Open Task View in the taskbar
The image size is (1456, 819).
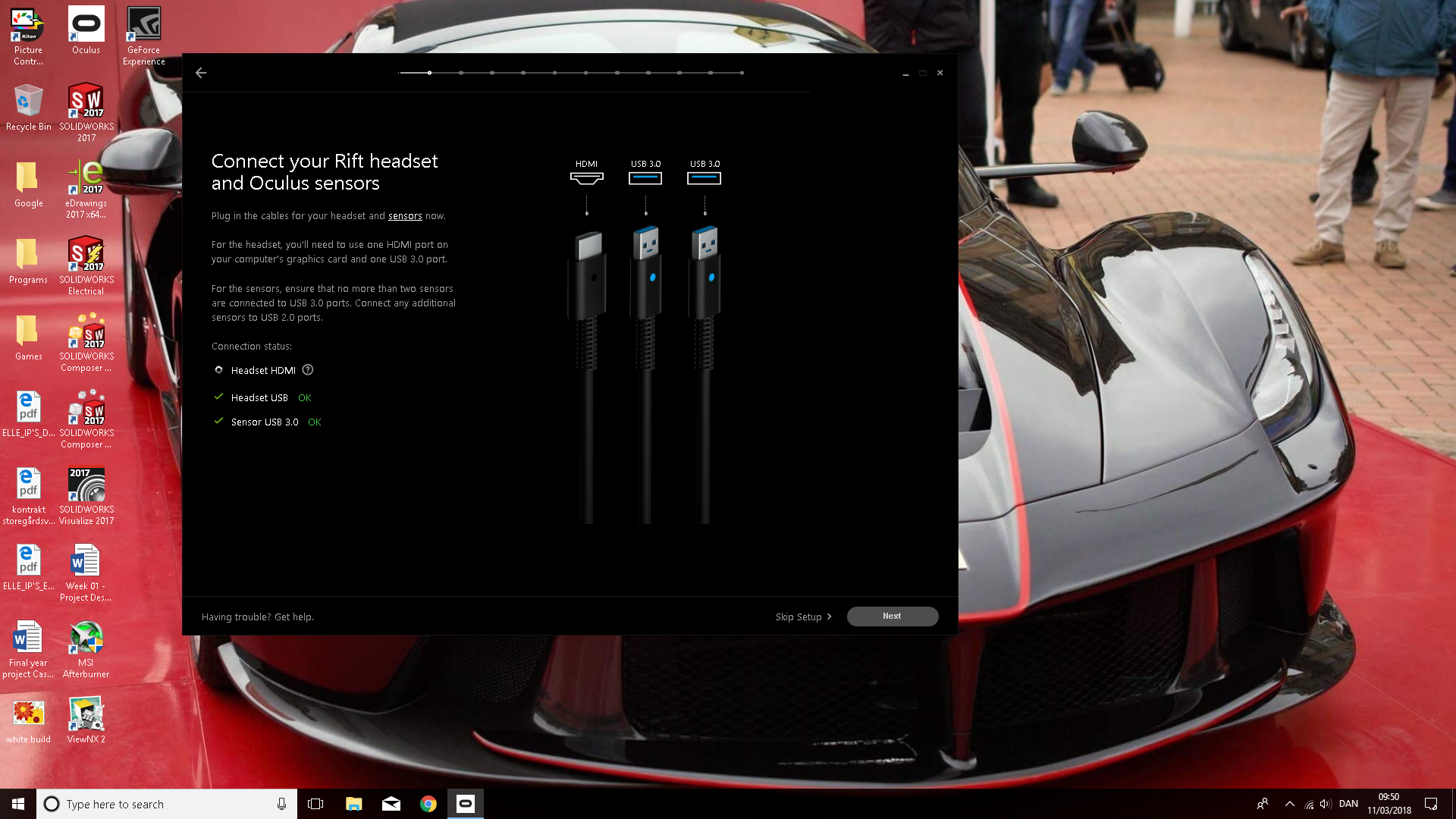coord(315,804)
